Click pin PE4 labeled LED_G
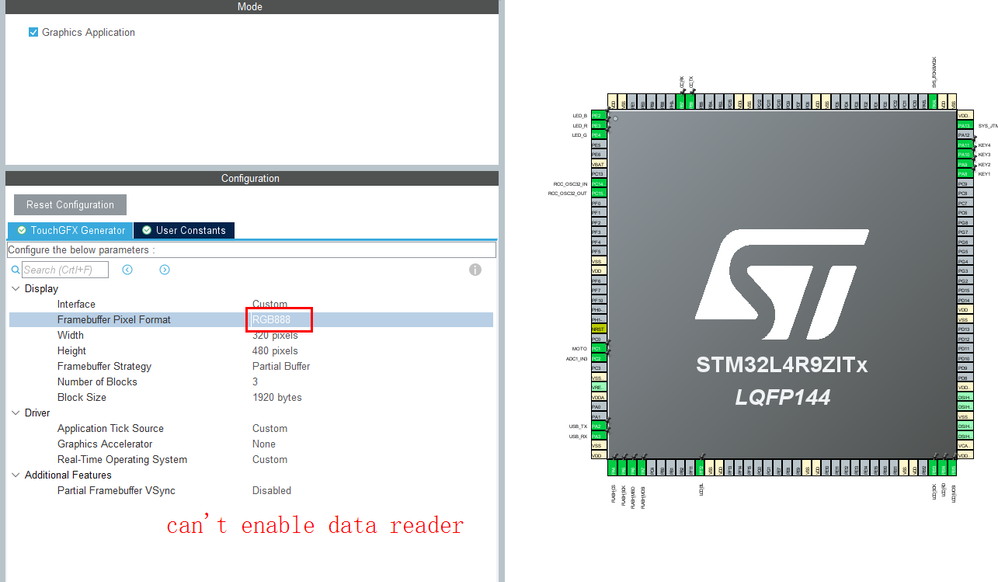The image size is (998, 582). 598,135
